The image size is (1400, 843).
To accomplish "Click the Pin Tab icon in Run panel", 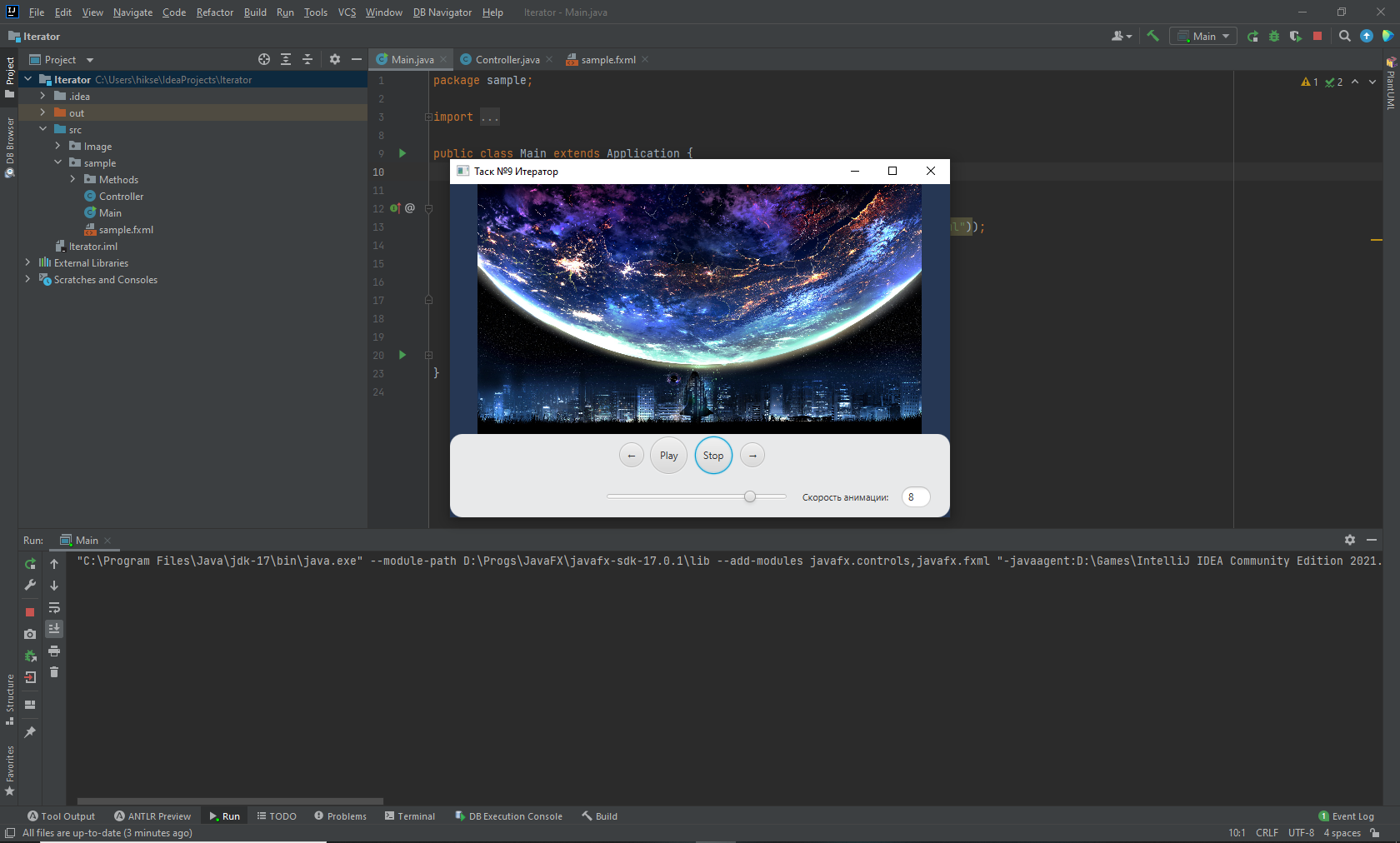I will 30,732.
